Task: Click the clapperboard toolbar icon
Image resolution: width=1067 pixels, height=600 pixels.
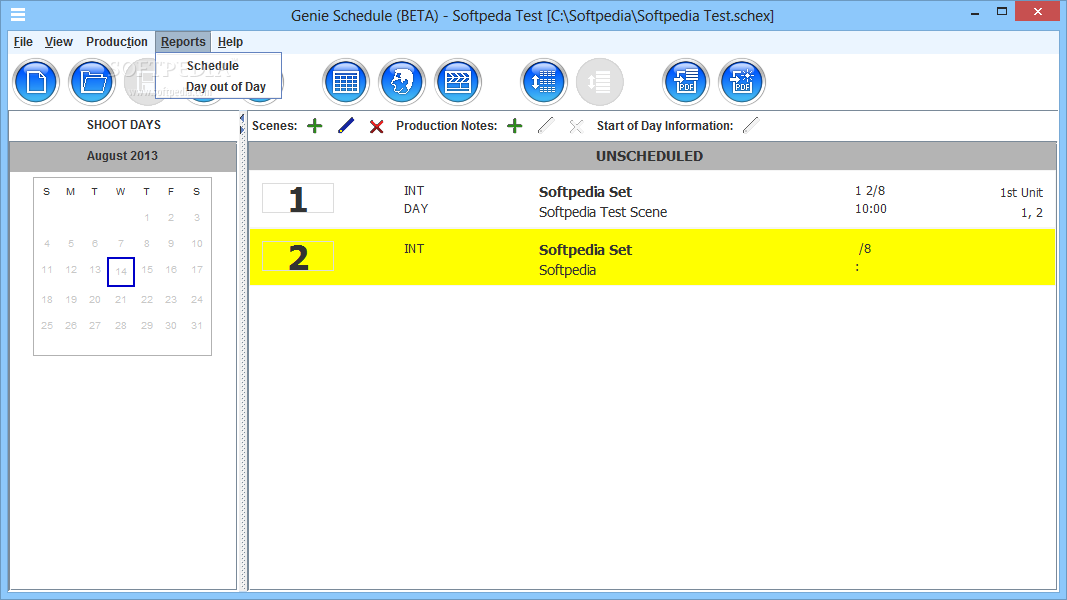Action: pyautogui.click(x=458, y=82)
